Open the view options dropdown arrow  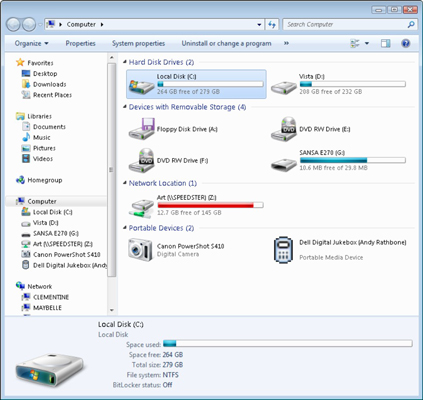[x=367, y=43]
